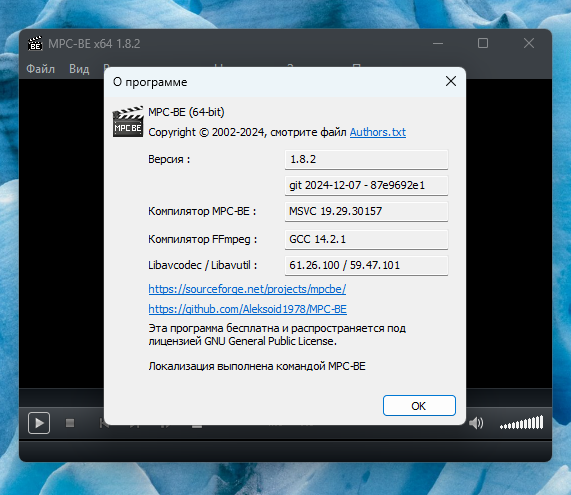
Task: Click the MPC-BE (64-bit) heading text
Action: click(186, 112)
